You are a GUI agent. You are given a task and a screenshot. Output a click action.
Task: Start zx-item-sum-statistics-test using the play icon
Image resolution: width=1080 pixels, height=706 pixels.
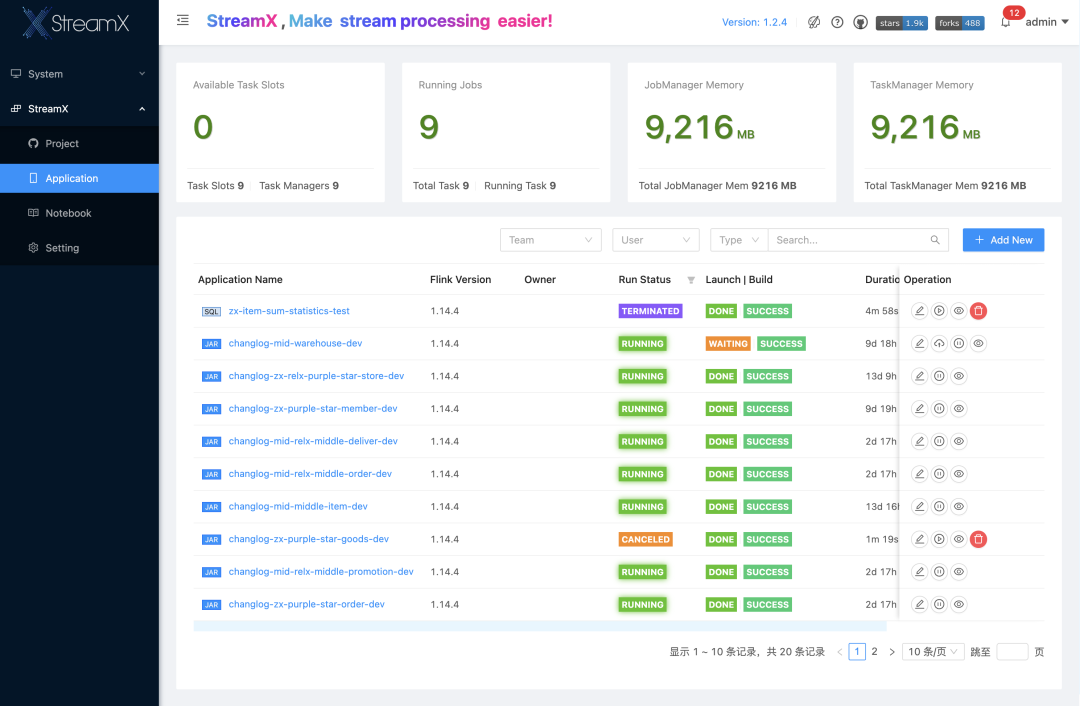939,310
